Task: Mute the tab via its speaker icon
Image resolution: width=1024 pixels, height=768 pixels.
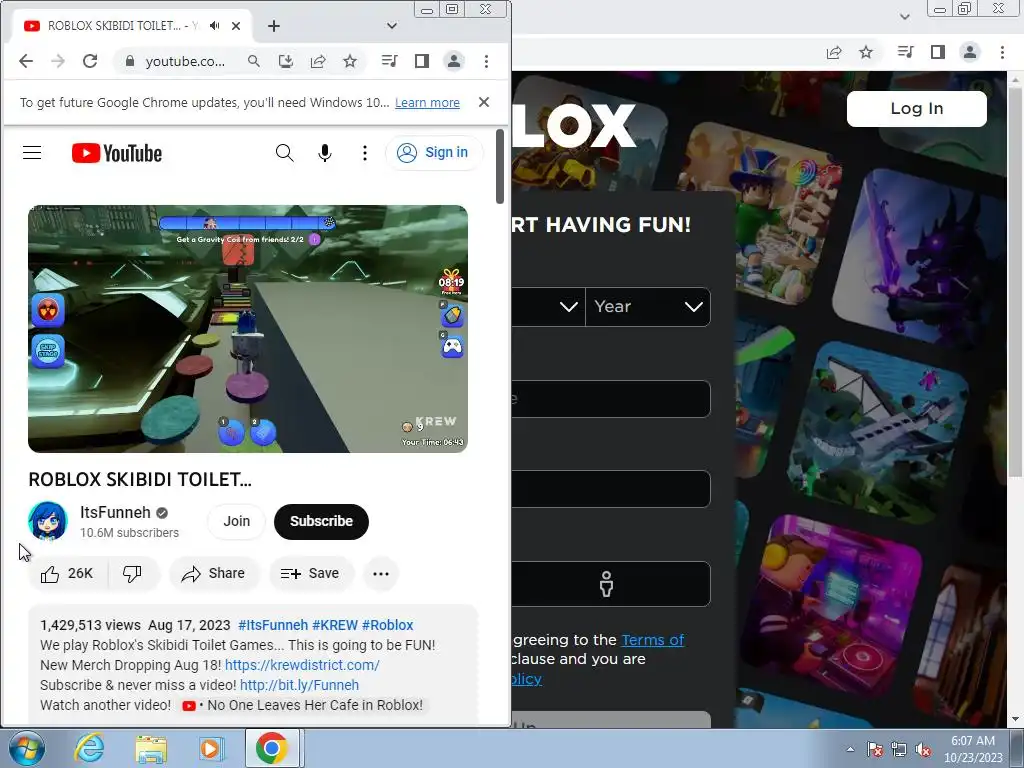Action: point(215,26)
